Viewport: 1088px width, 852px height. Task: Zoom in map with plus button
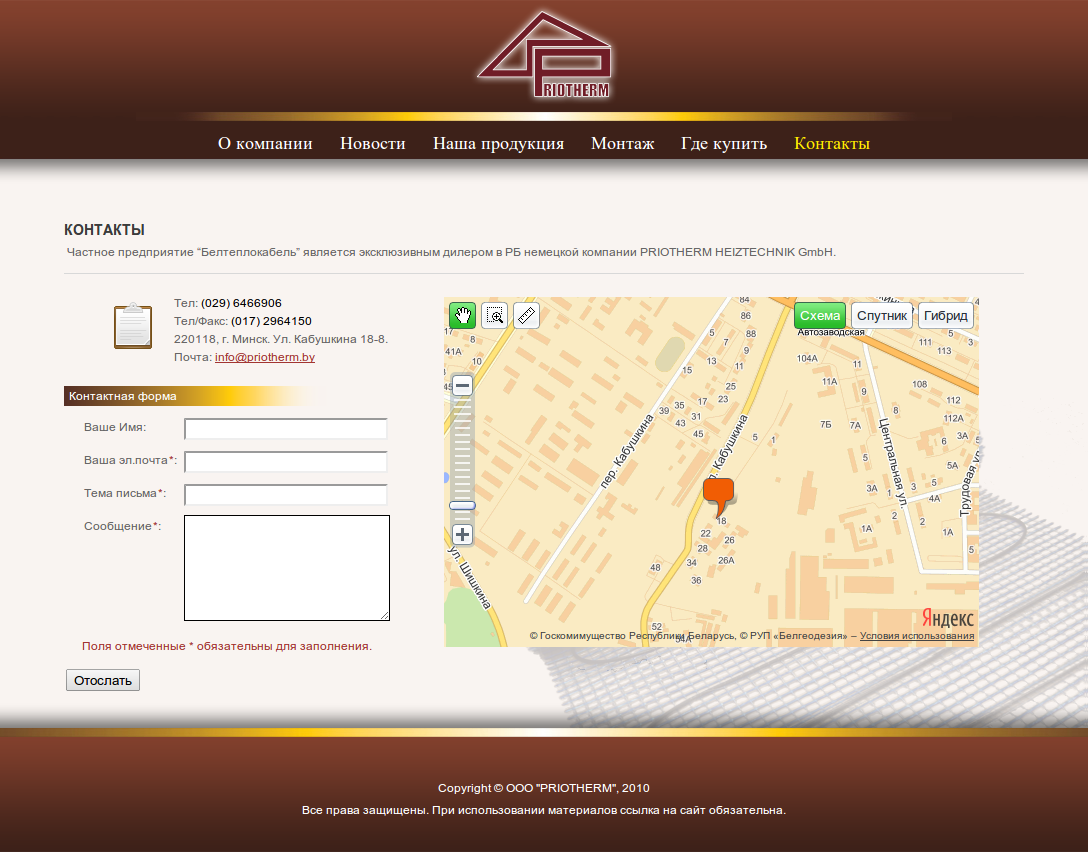click(462, 534)
